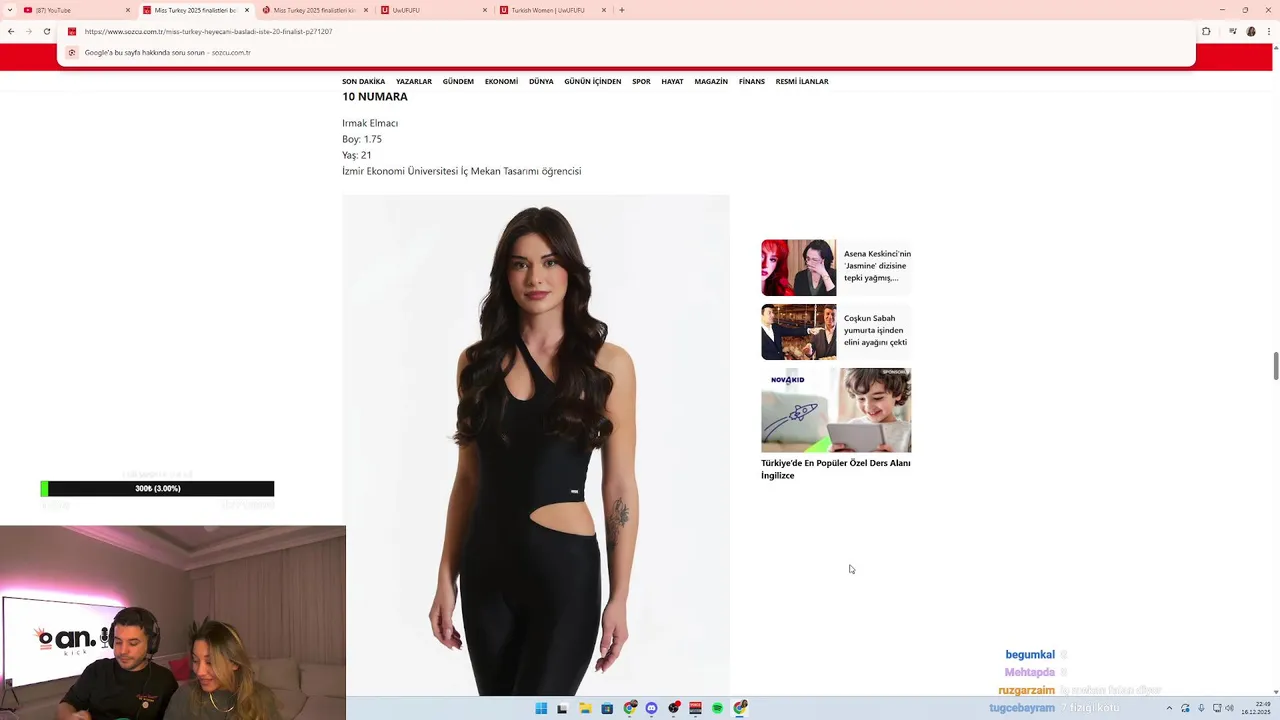Open a new browser tab

click(622, 10)
